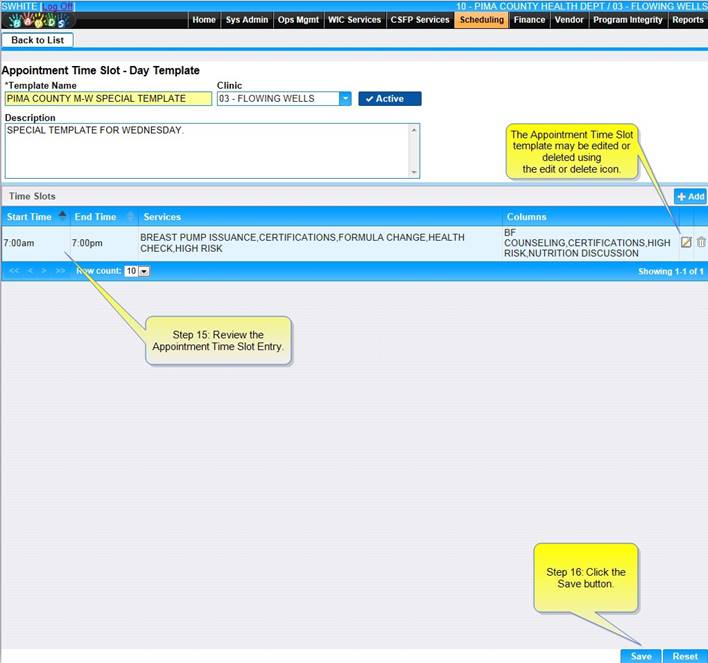This screenshot has width=708, height=663.
Task: Open the WIC Services menu
Action: coord(354,20)
